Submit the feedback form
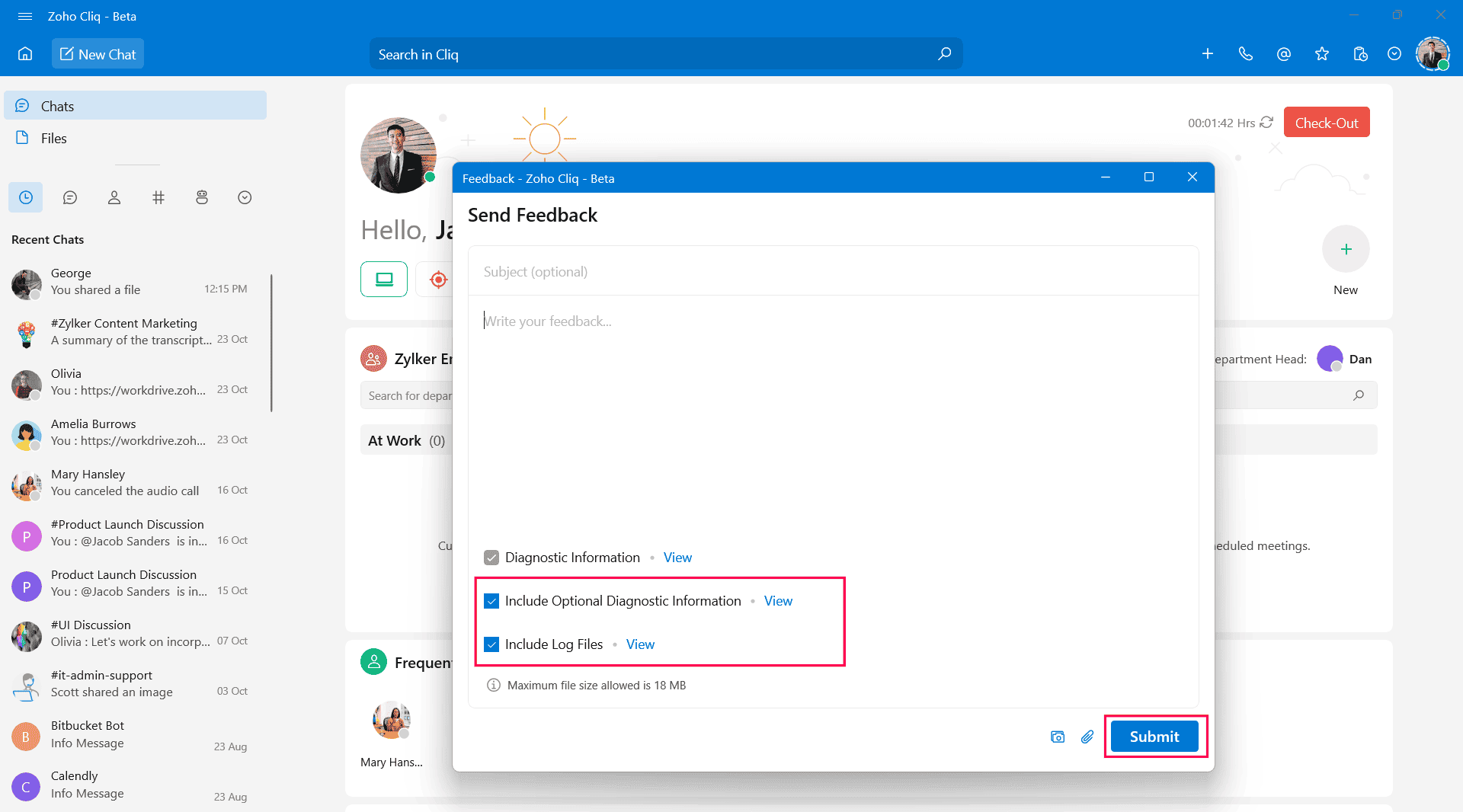 coord(1154,737)
